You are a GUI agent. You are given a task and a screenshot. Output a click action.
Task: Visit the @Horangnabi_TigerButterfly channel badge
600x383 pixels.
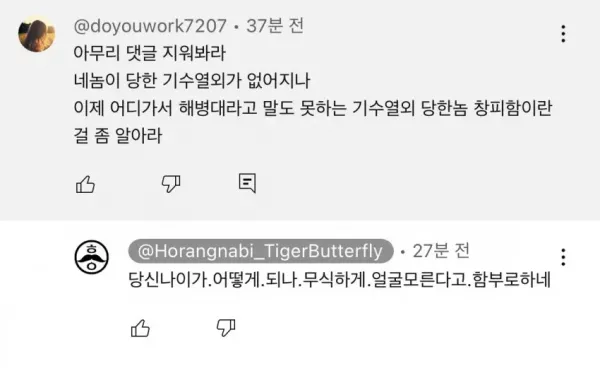[x=261, y=251]
